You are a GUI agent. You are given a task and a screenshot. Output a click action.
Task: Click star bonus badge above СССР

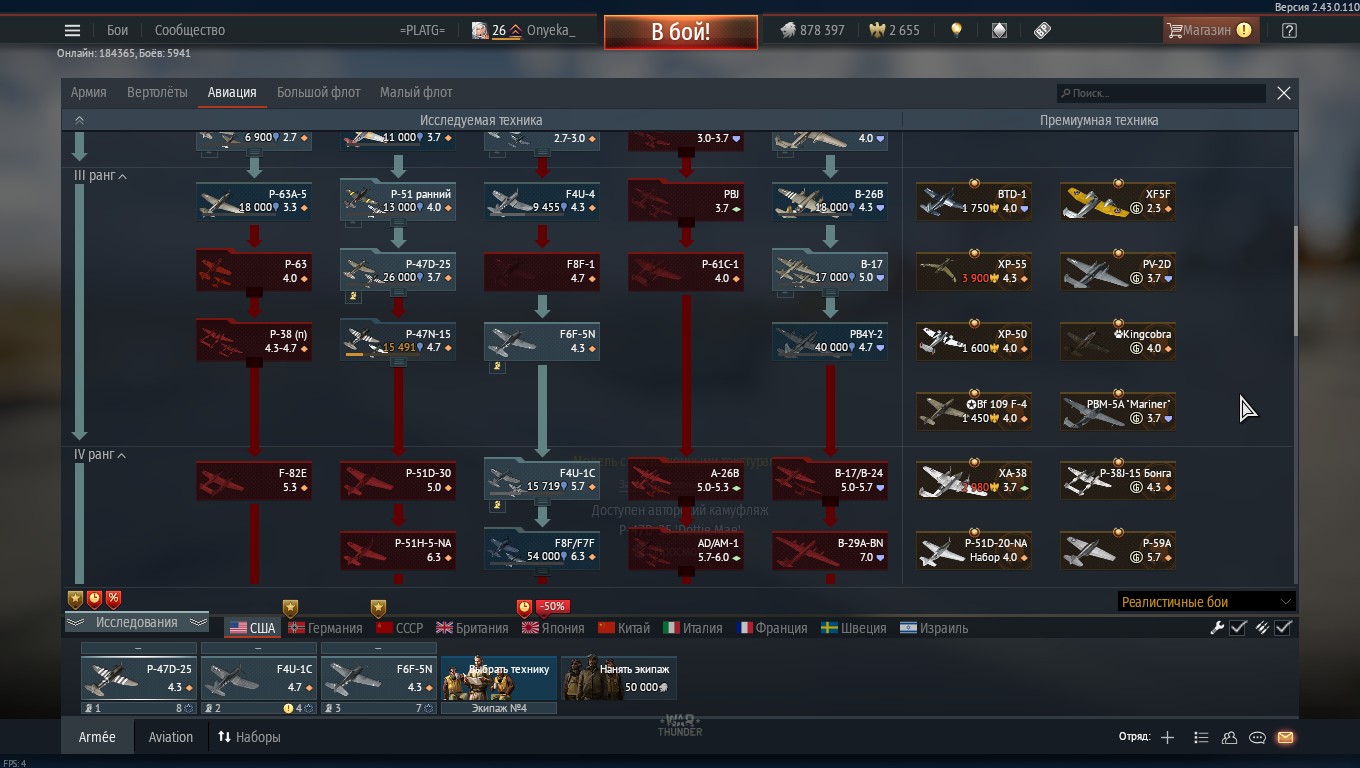point(378,607)
